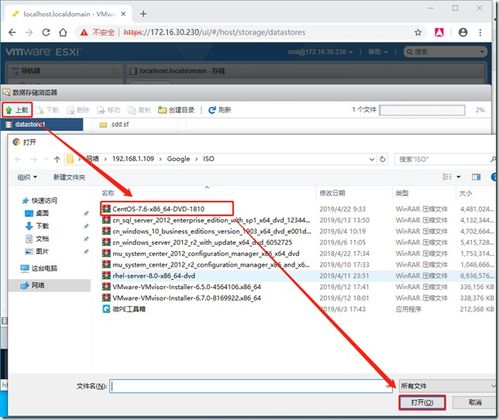Click the create directory (创建目录) icon

pos(162,110)
